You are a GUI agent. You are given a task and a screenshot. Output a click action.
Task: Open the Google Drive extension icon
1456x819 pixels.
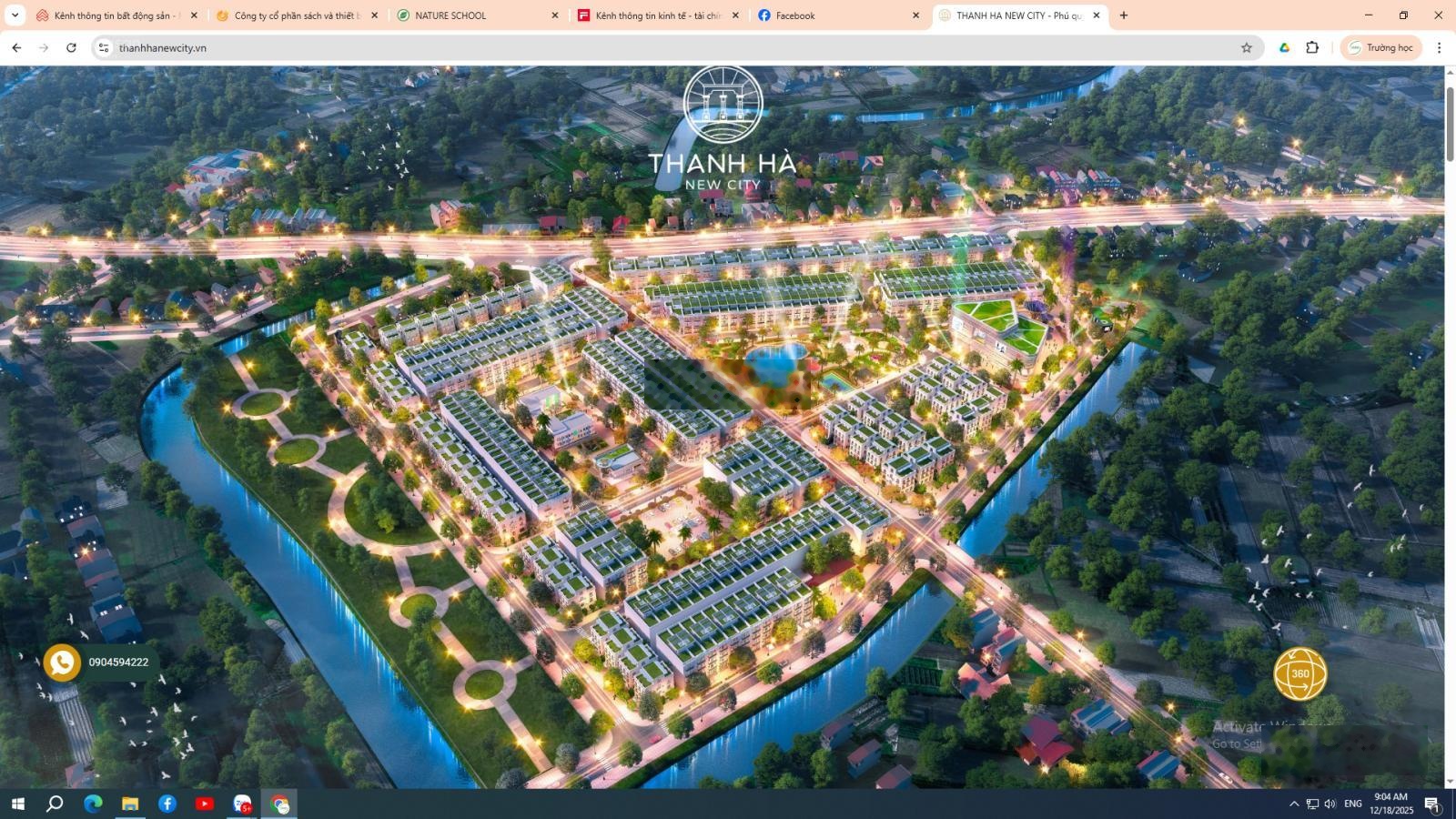click(1284, 47)
